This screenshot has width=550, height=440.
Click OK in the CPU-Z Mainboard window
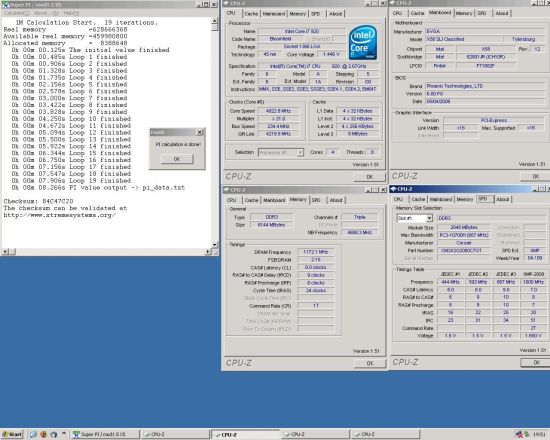pos(536,176)
